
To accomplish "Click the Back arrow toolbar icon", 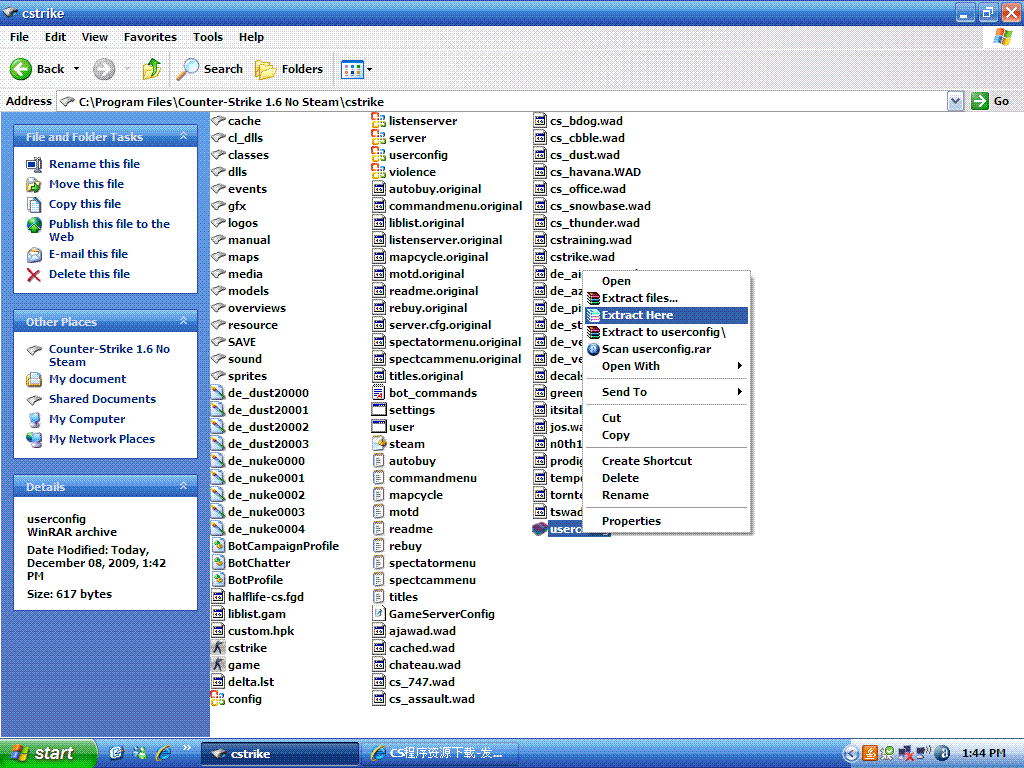I will (22, 69).
